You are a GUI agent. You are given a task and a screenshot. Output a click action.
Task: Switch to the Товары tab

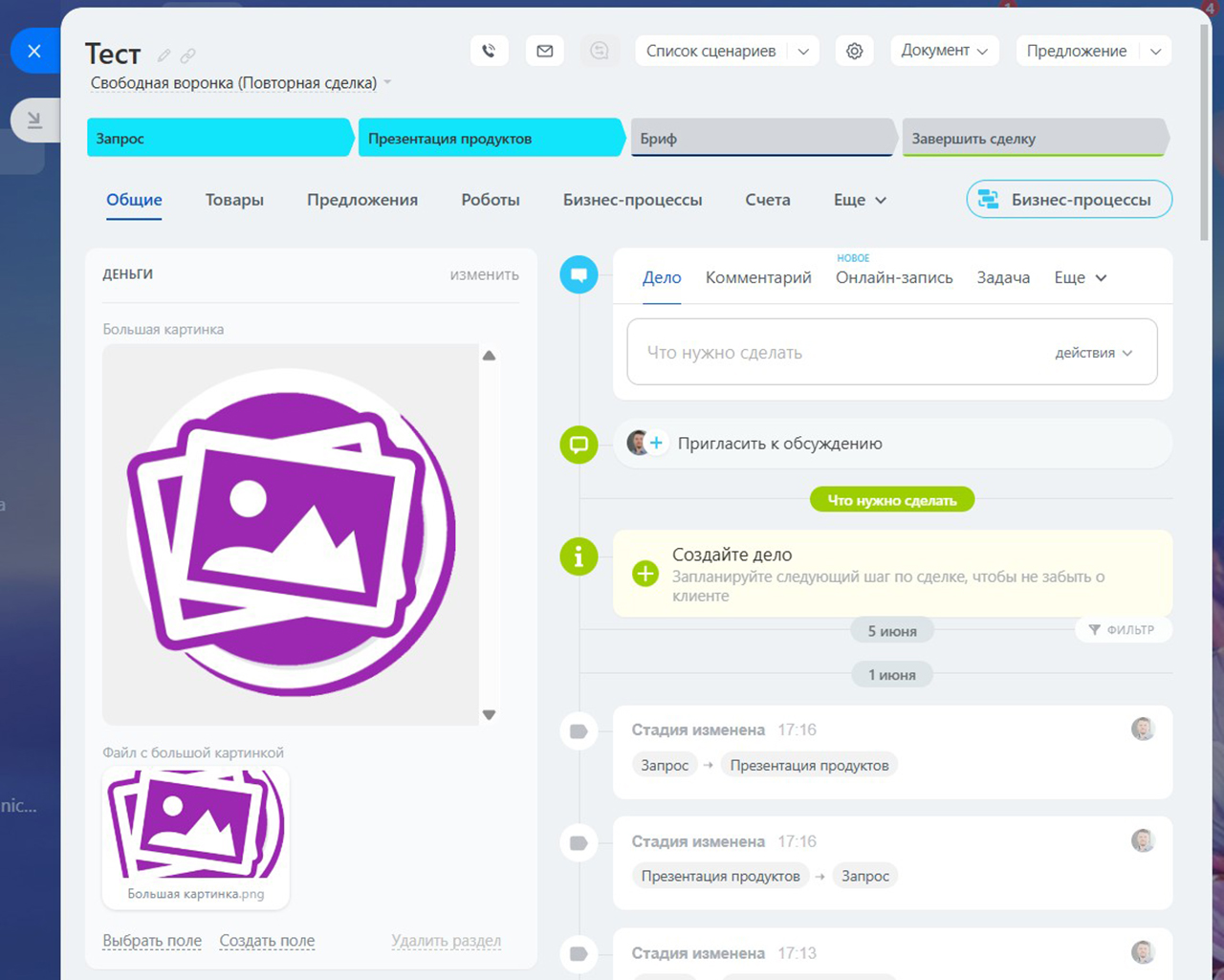[234, 200]
